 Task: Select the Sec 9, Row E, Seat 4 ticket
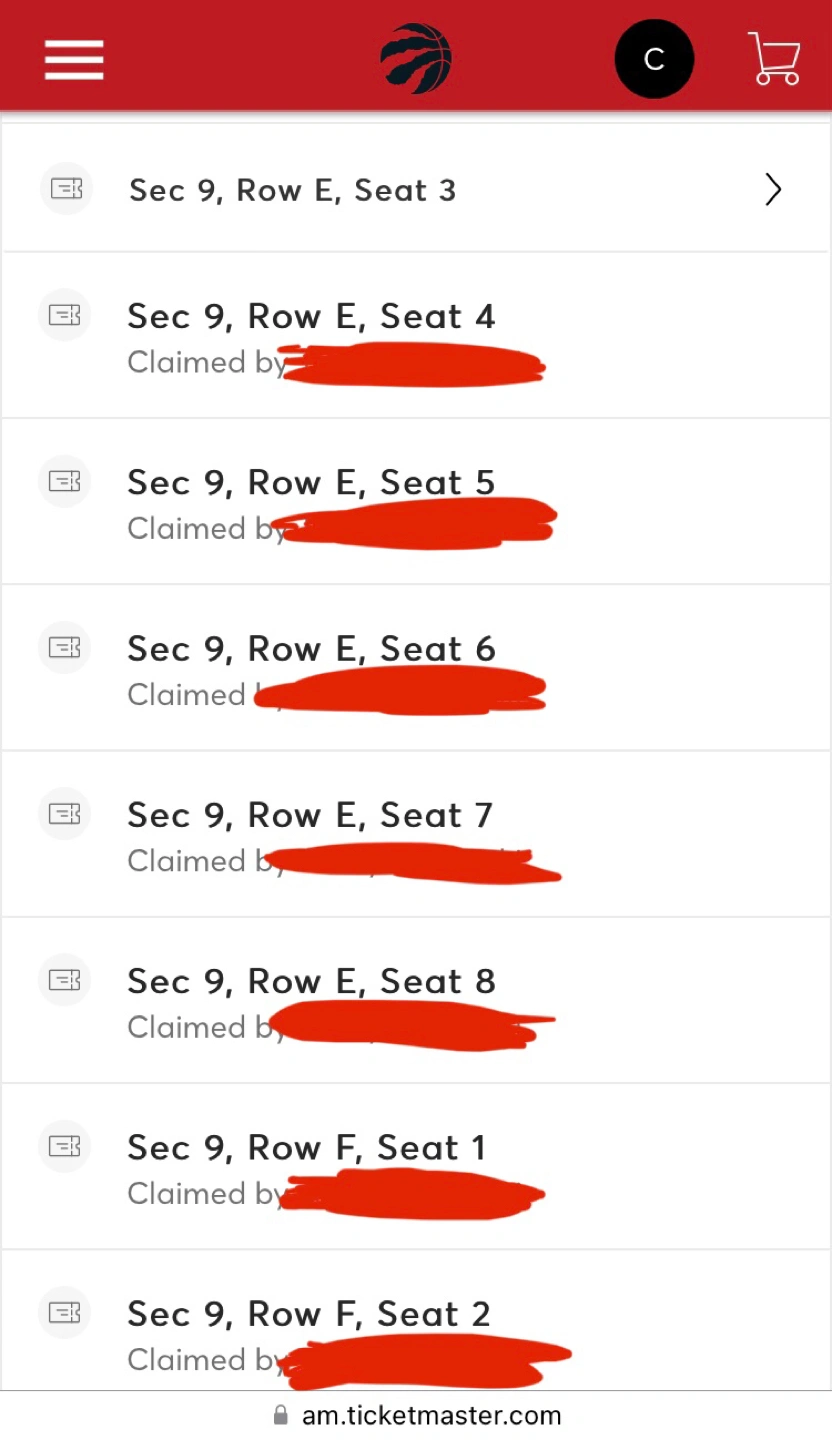311,317
